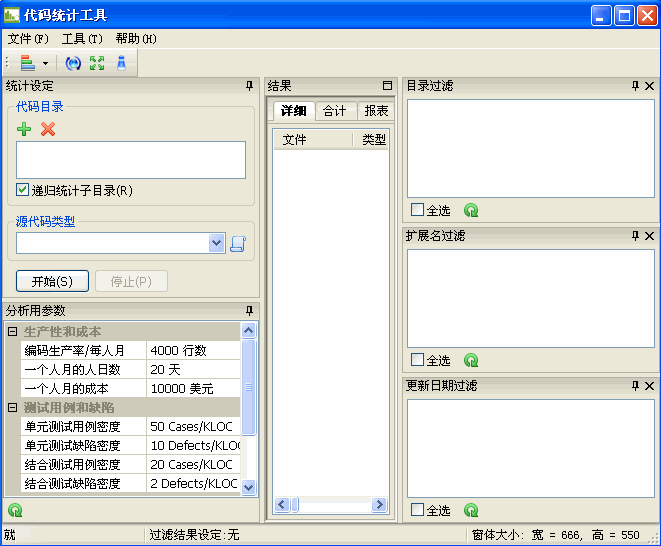Click the results list horizontal scrollbar right arrow

point(379,506)
